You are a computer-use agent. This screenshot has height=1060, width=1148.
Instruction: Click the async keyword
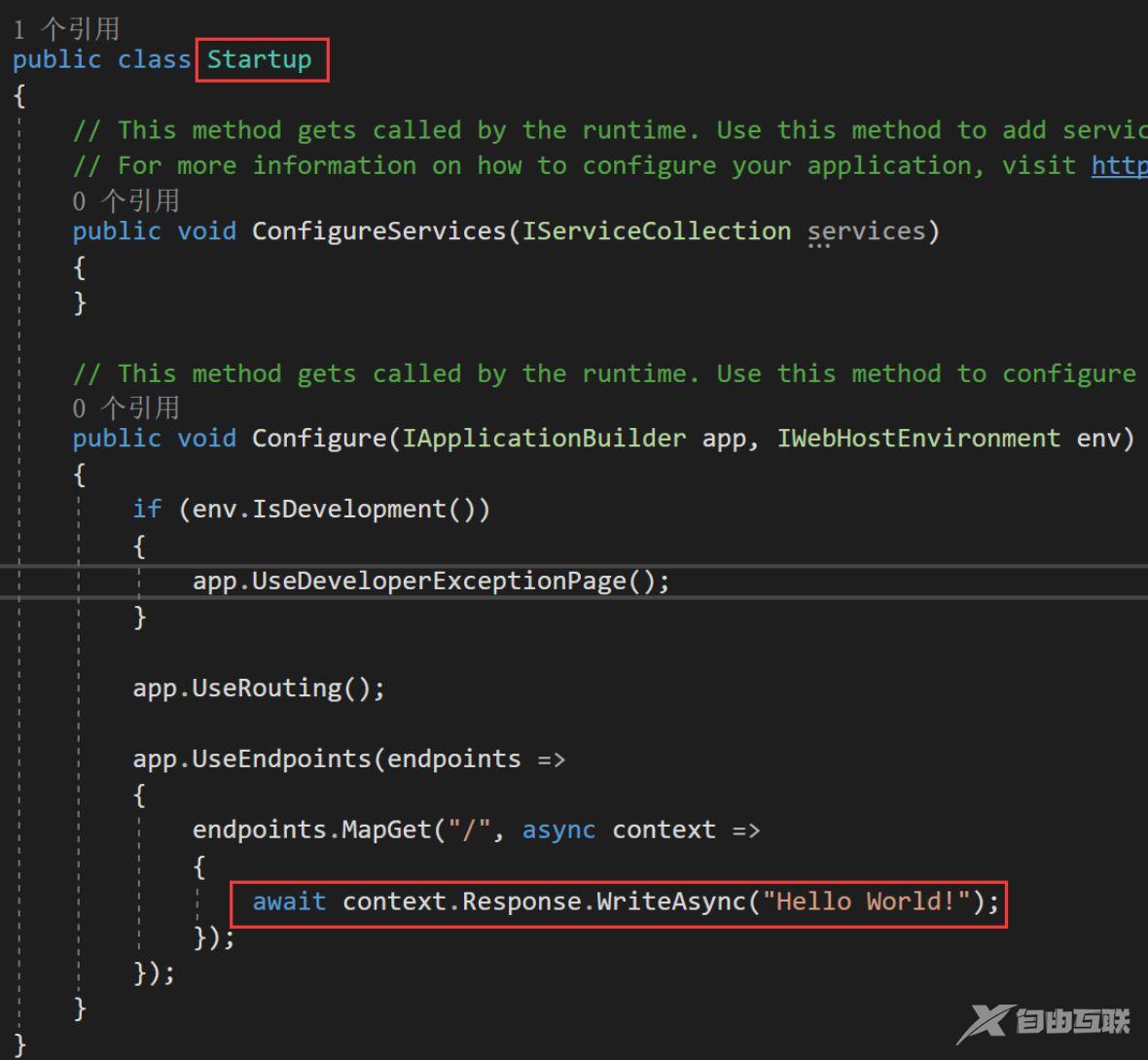tap(558, 830)
